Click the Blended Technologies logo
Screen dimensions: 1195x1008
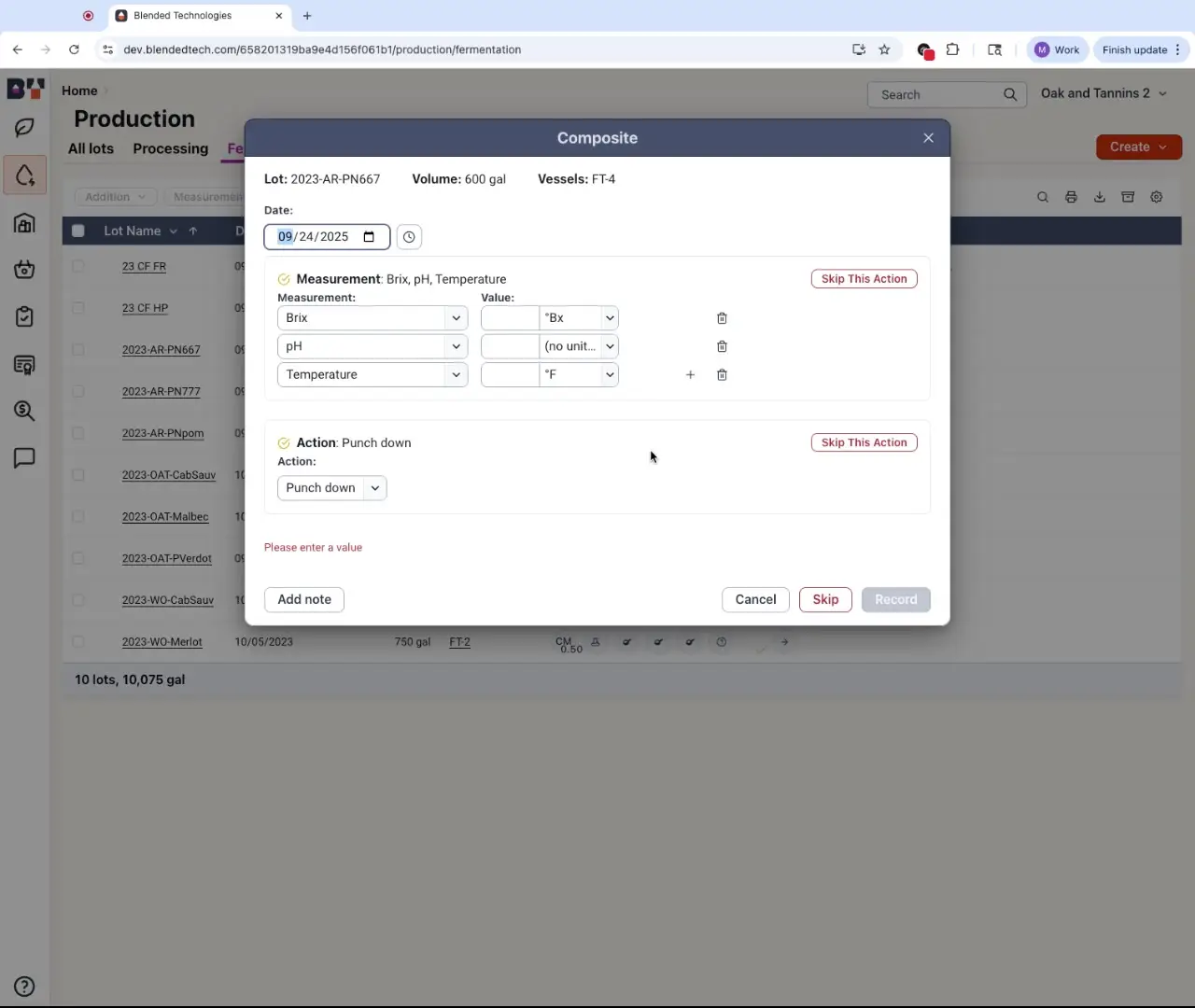click(25, 89)
